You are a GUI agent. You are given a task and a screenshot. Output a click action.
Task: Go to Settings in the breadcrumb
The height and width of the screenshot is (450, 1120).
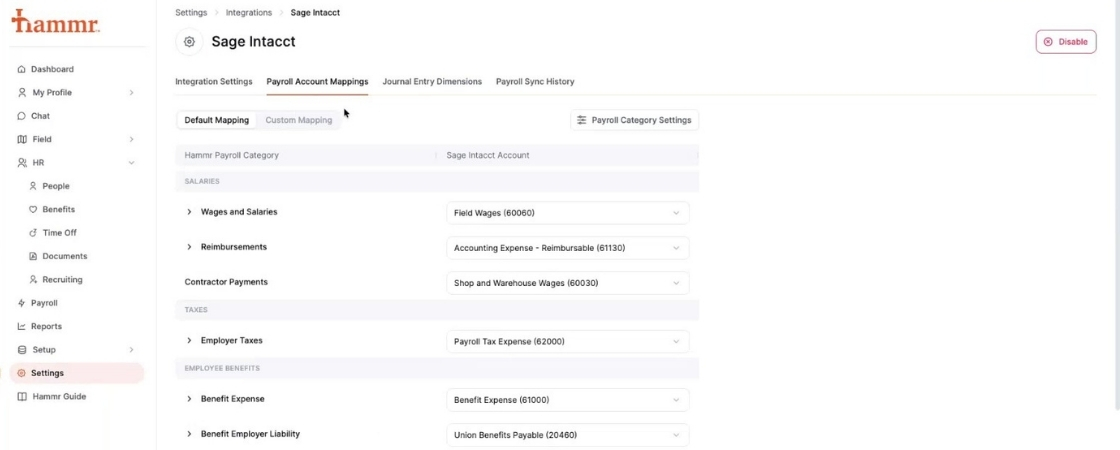tap(191, 13)
